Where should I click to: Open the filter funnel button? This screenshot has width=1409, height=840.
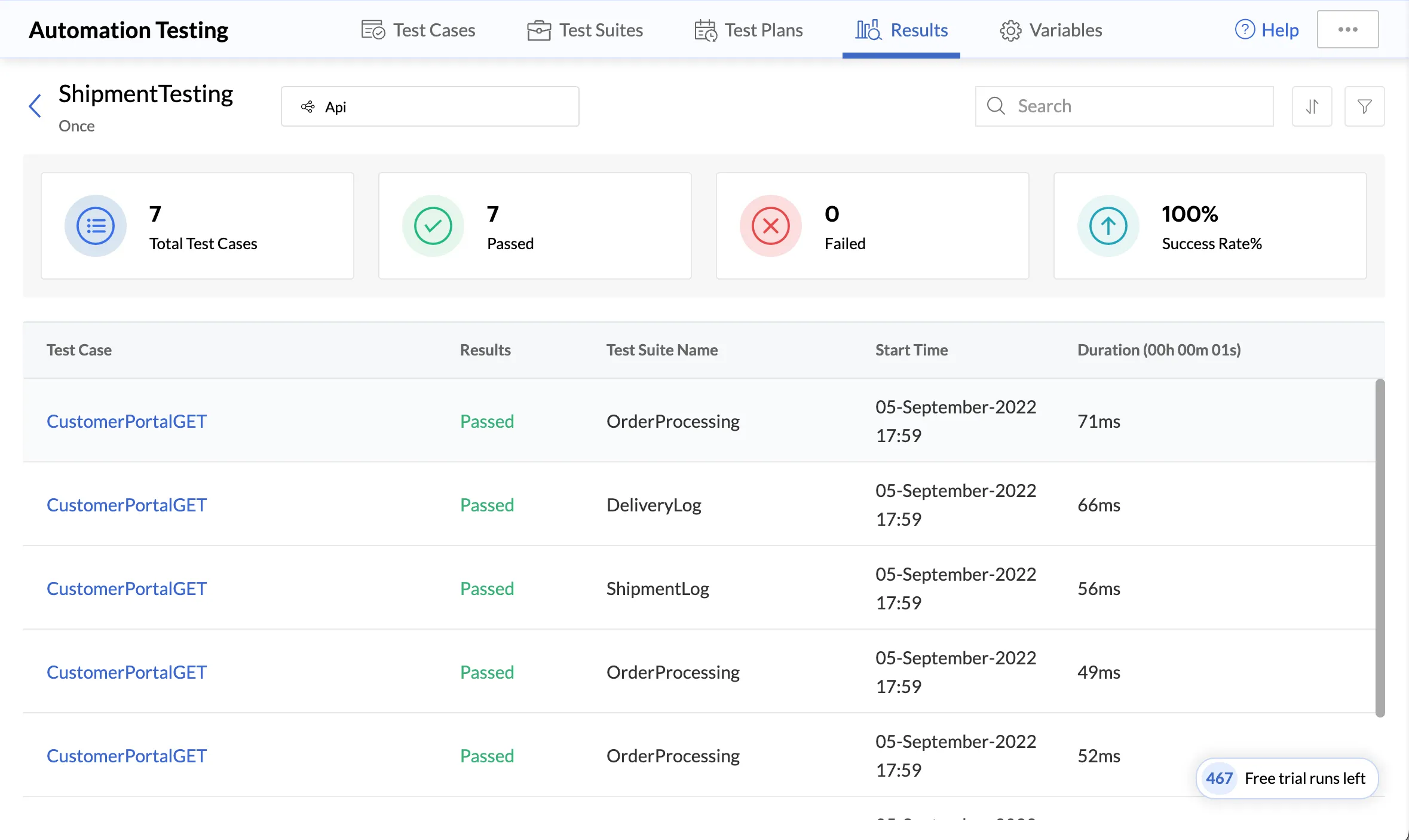click(x=1364, y=106)
